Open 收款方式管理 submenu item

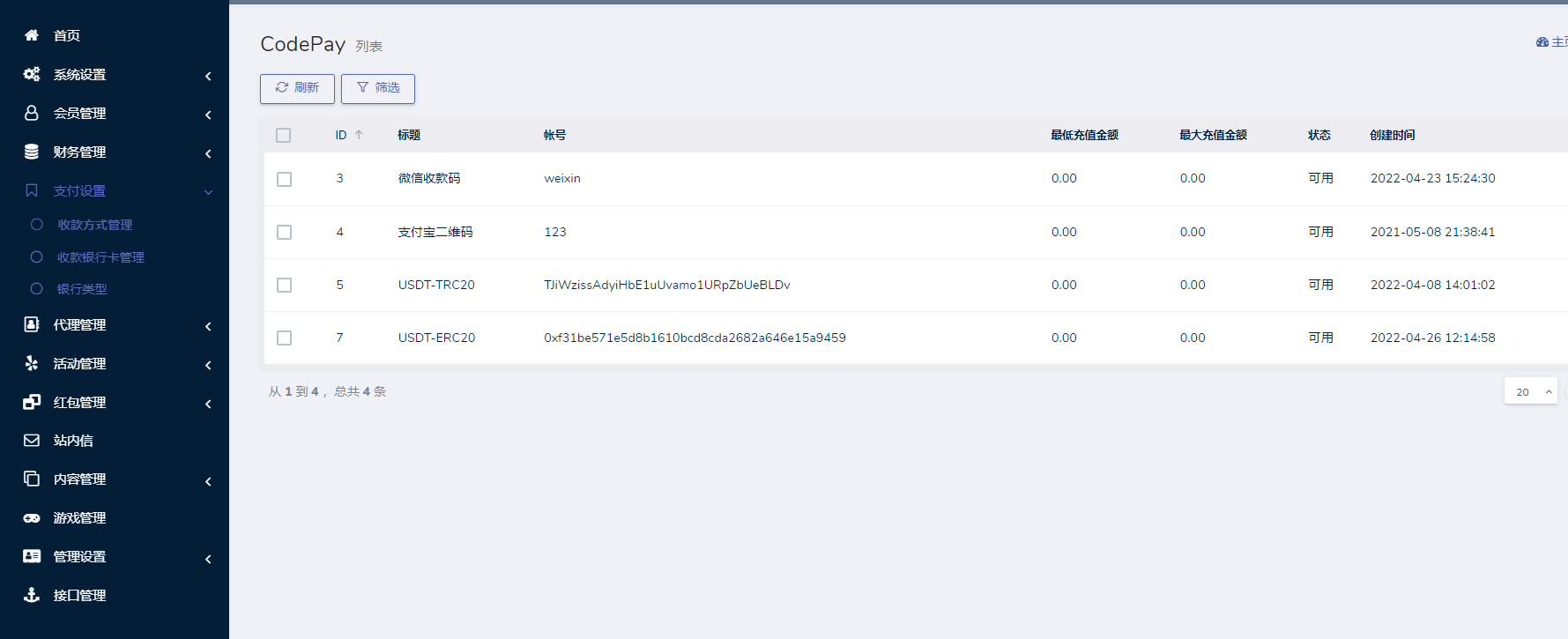tap(94, 225)
